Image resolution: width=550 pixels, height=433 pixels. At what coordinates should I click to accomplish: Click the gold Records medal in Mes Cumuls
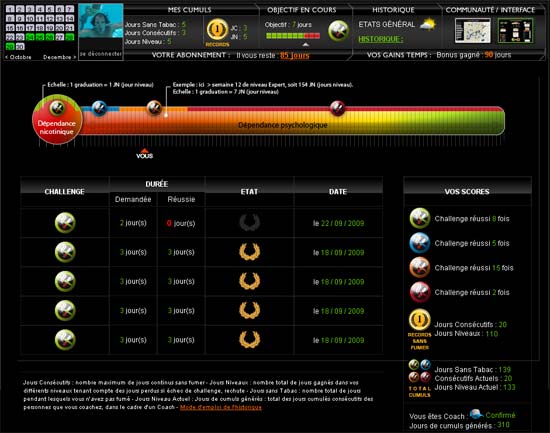click(217, 29)
